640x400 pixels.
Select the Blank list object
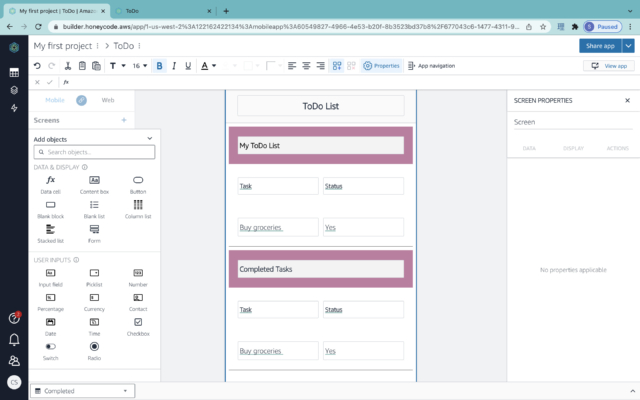tap(94, 209)
